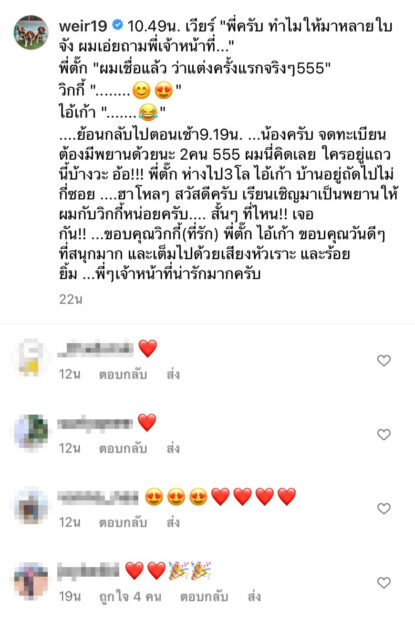The image size is (415, 620).
Task: Send the fourth comment via ส่ง
Action: click(x=254, y=596)
